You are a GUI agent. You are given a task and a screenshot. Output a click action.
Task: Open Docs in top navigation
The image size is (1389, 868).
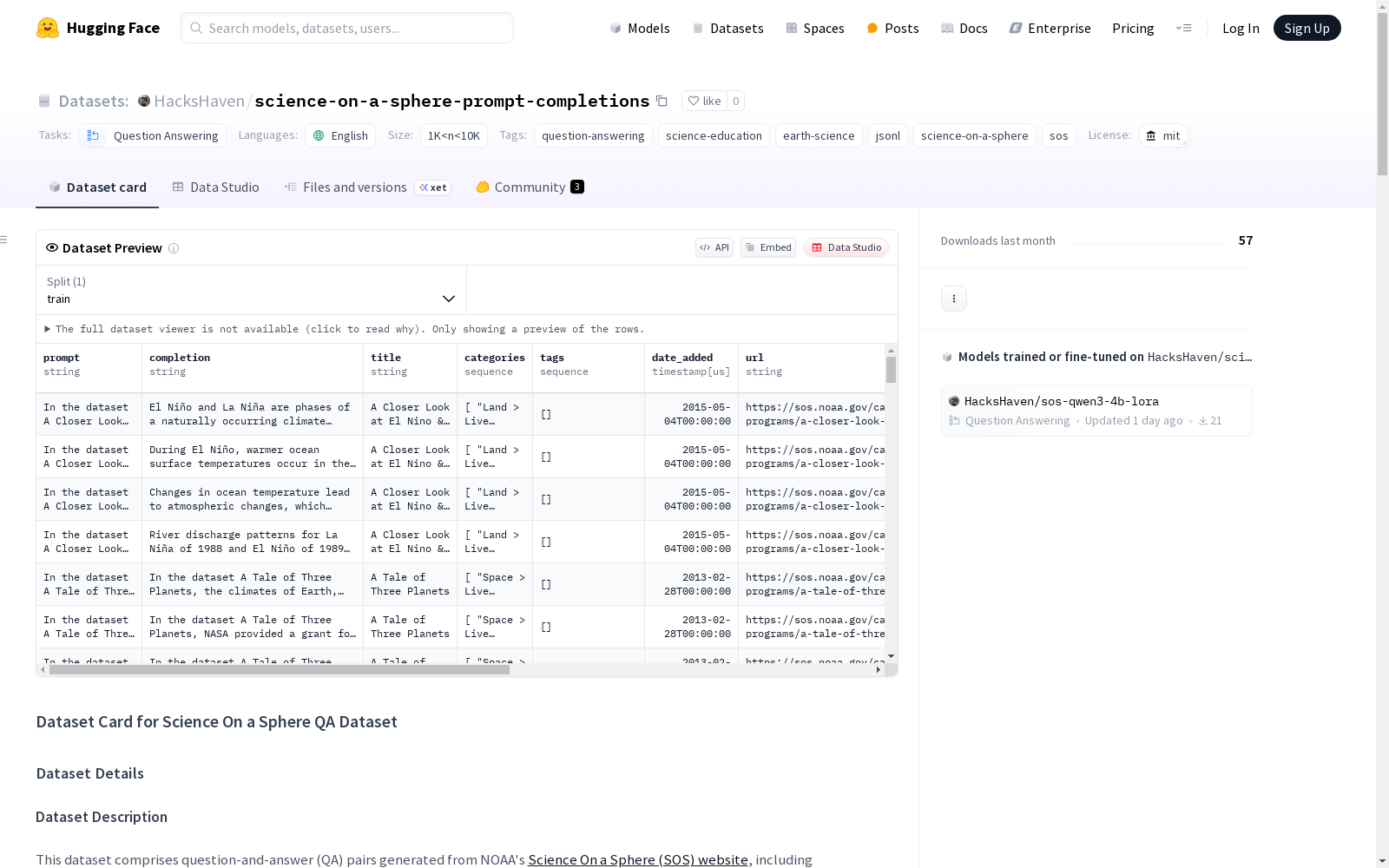964,28
